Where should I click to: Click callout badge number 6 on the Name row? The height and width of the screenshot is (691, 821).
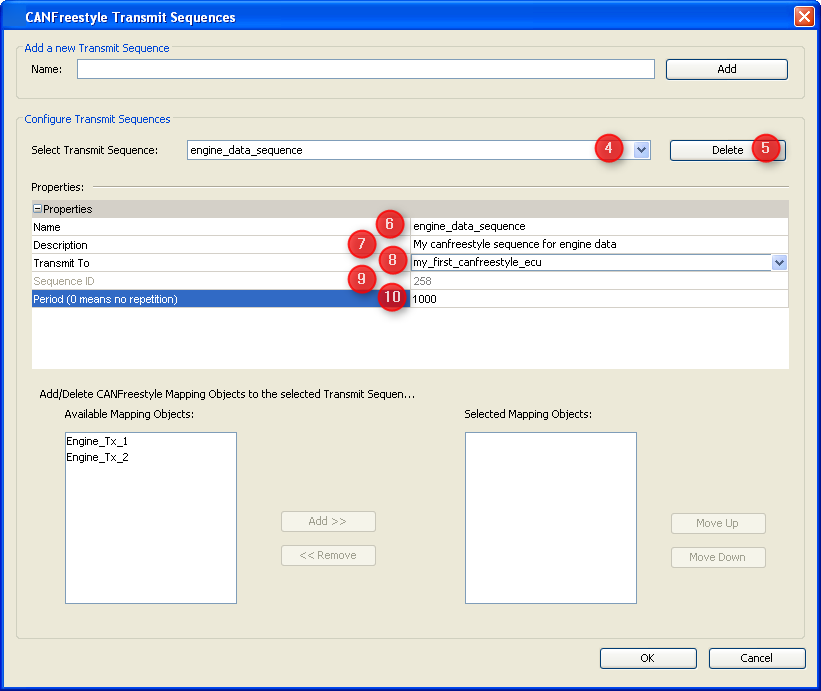pos(390,224)
